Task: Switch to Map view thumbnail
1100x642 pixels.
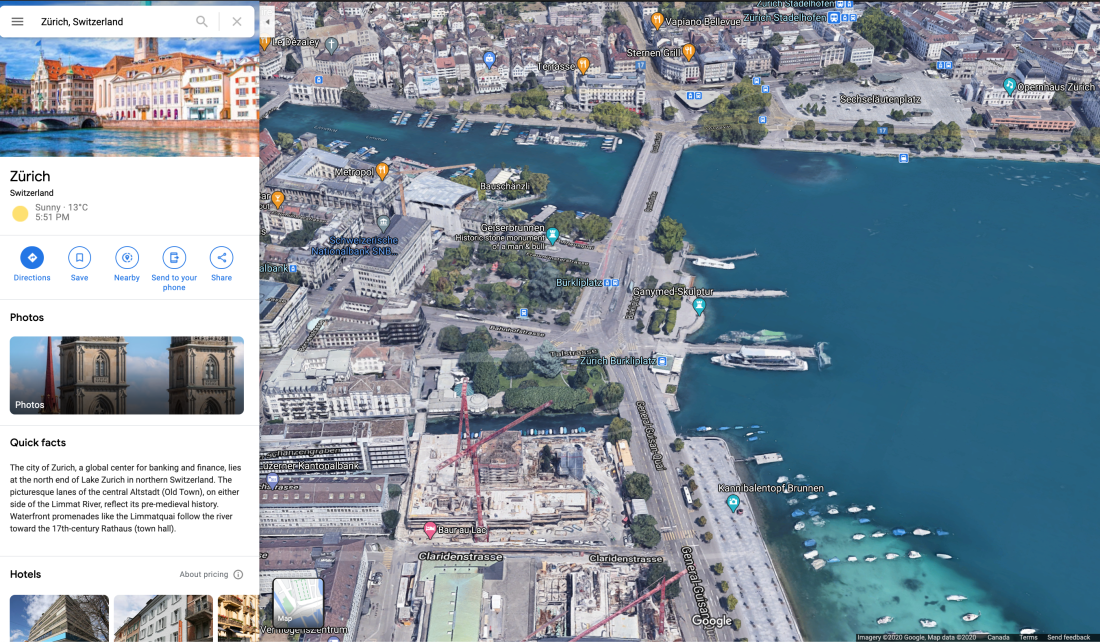Action: (x=298, y=603)
